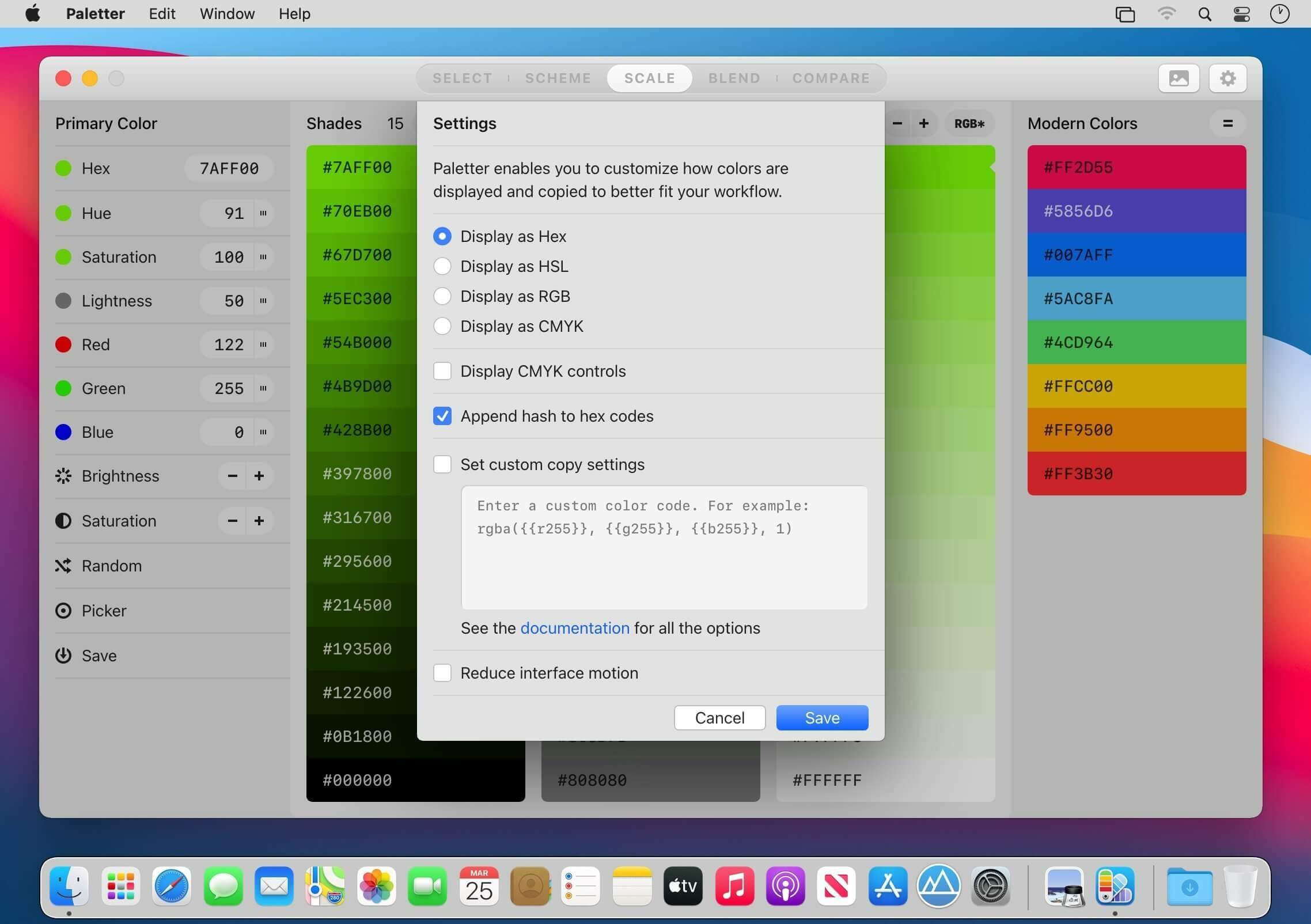Viewport: 1311px width, 924px height.
Task: Open the Modern Colors list menu icon
Action: [x=1227, y=123]
